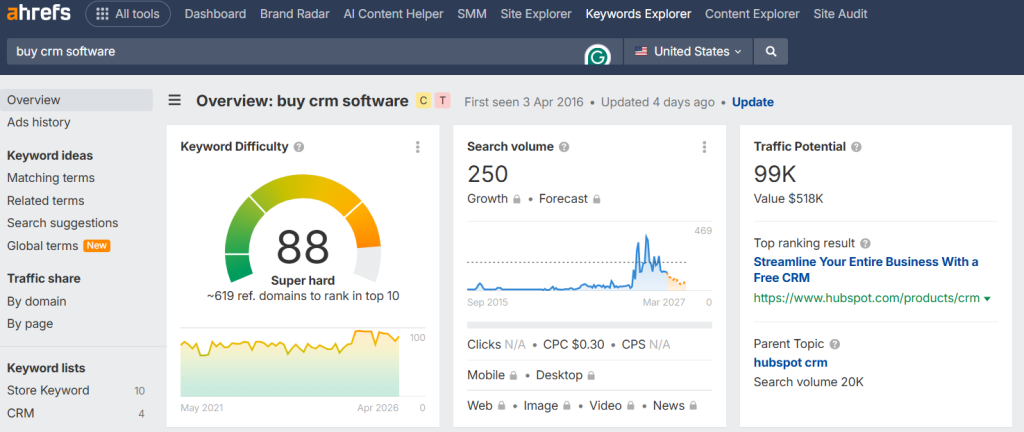The height and width of the screenshot is (432, 1024).
Task: Click the Update link
Action: (752, 102)
